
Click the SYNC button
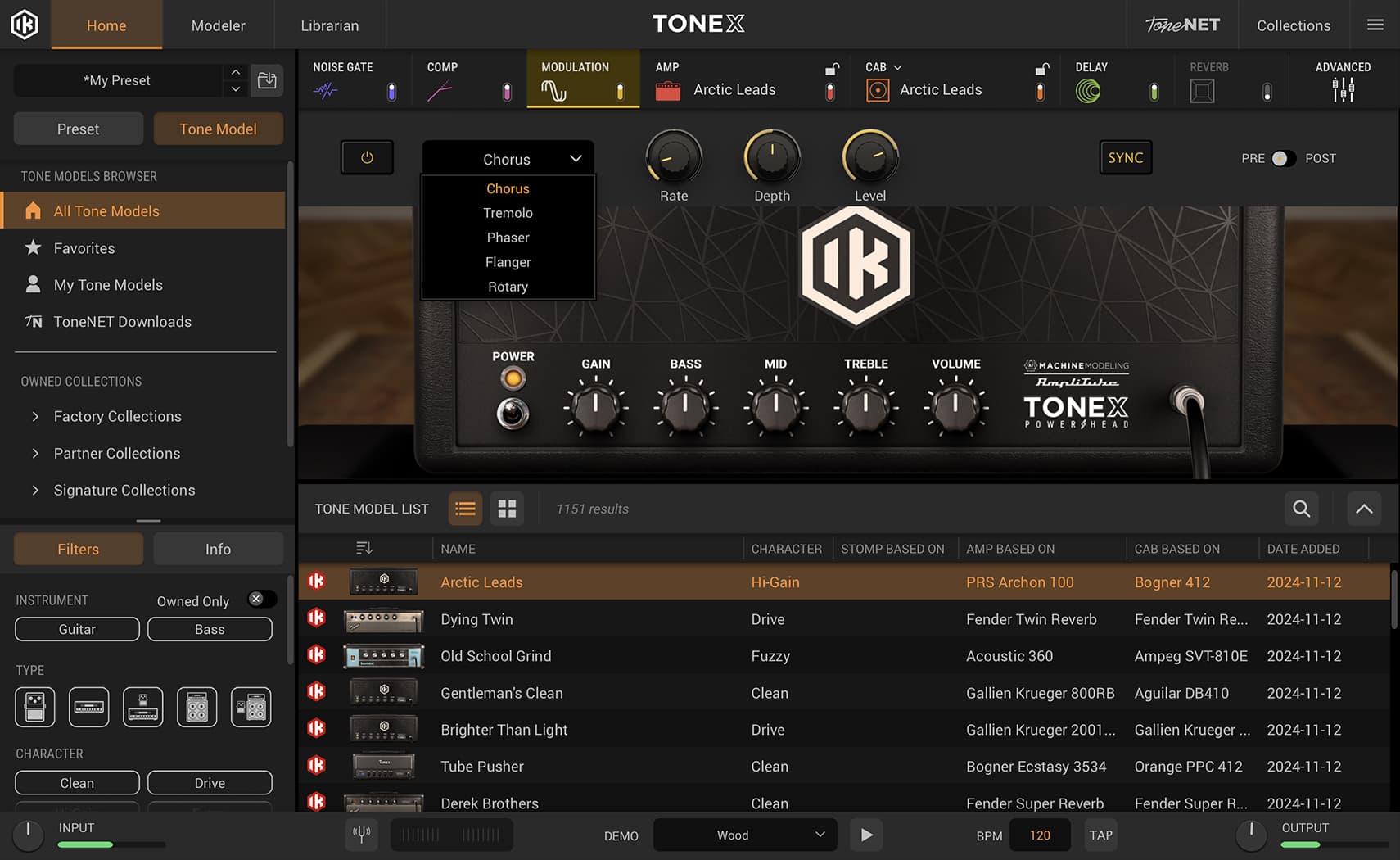1125,157
